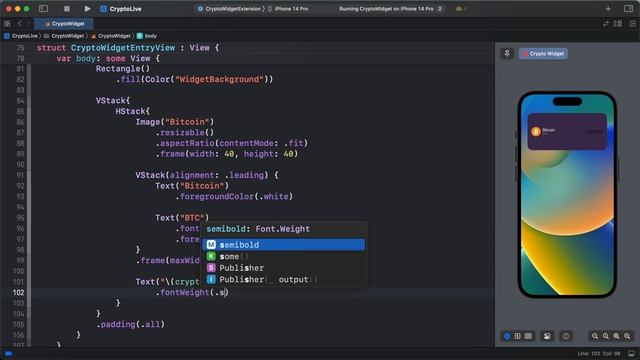The image size is (640, 360).
Task: Open body symbol in jump bar
Action: pyautogui.click(x=147, y=36)
